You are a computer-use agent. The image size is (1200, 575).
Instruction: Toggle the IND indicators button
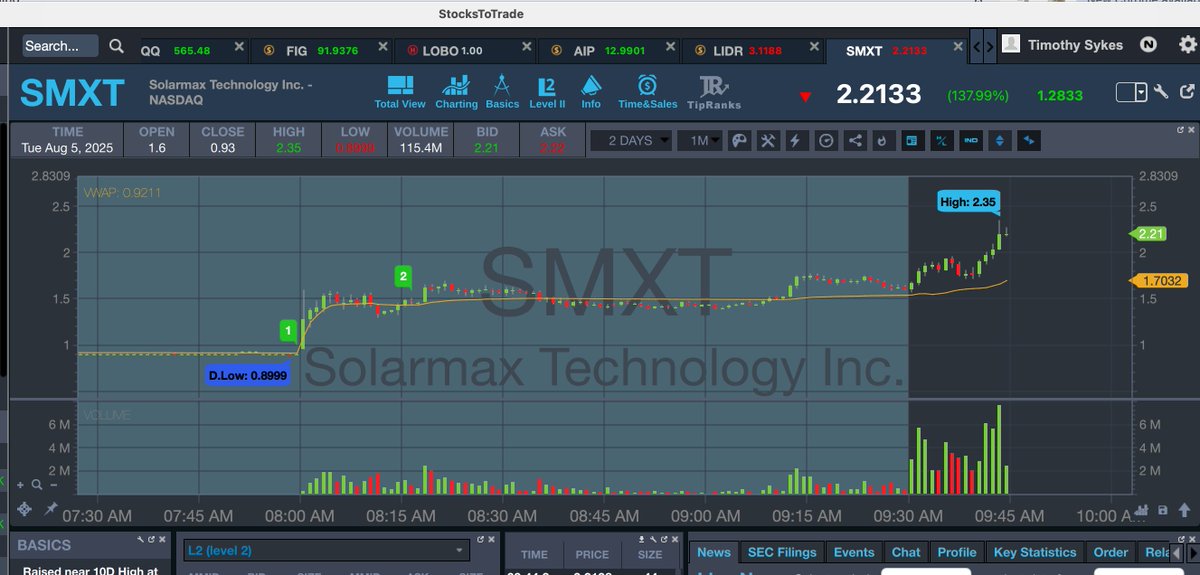pyautogui.click(x=970, y=141)
